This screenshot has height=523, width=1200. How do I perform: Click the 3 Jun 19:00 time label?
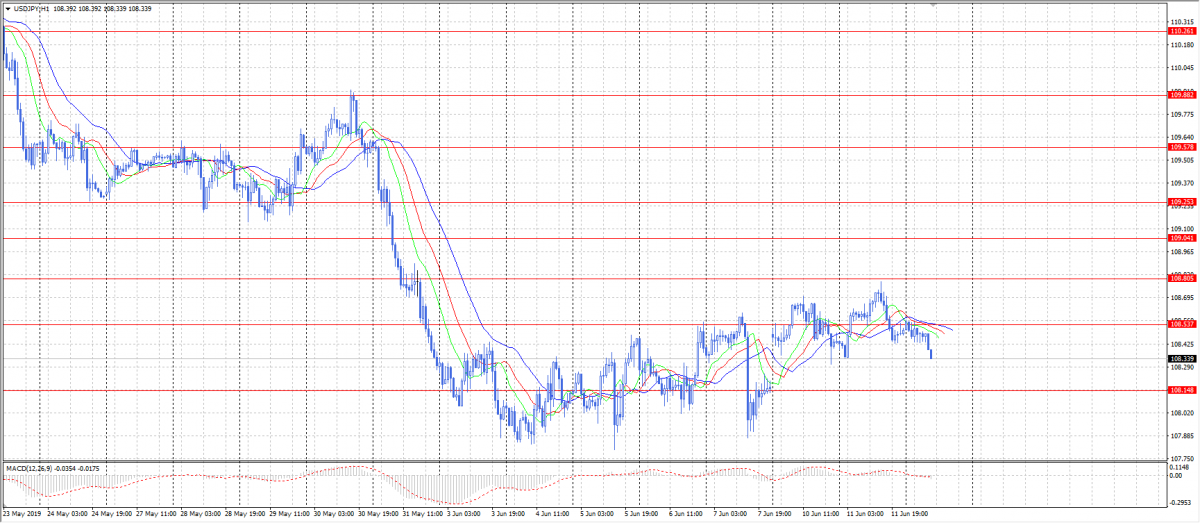click(x=509, y=515)
